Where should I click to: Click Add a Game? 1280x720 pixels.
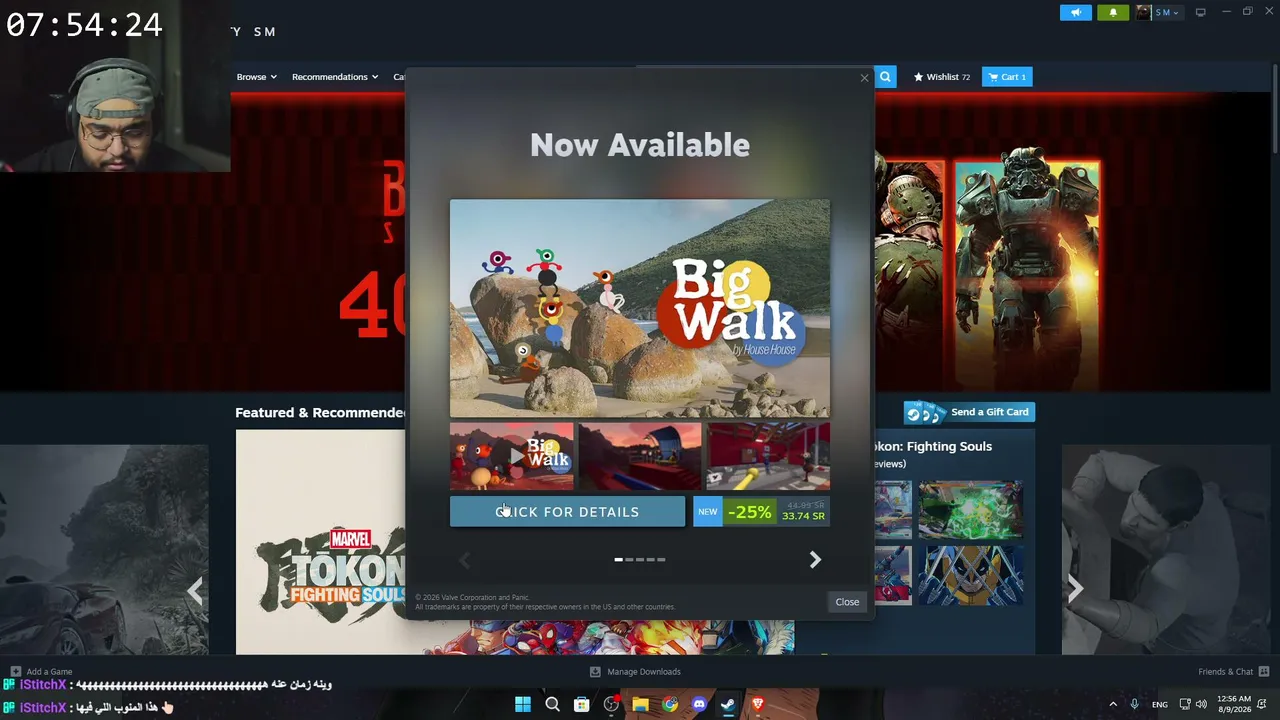(42, 672)
